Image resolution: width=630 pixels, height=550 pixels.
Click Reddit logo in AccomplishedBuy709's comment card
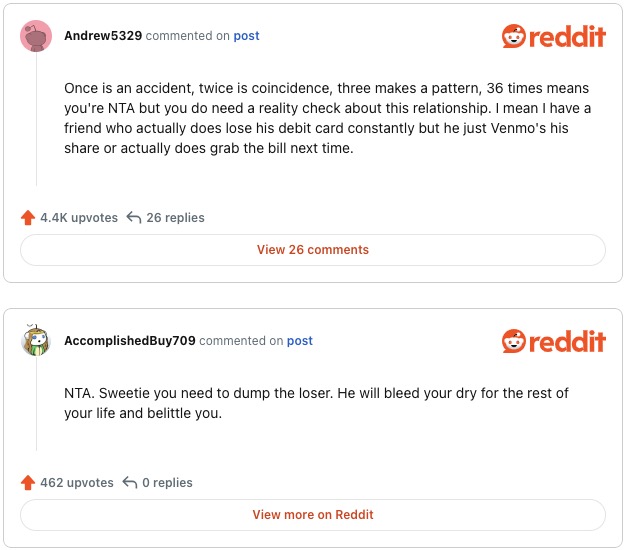point(553,341)
